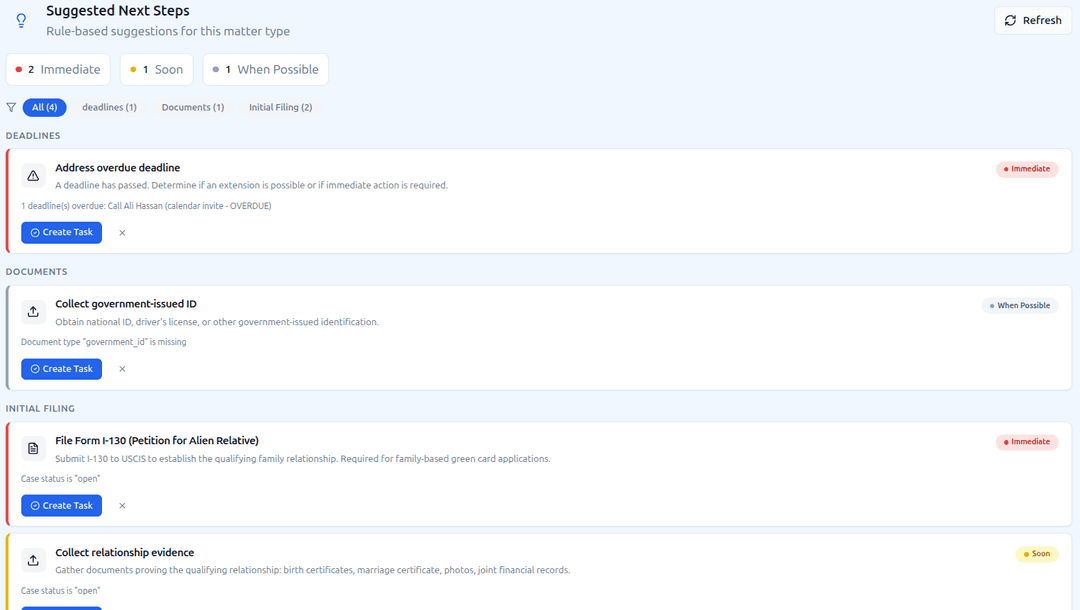The width and height of the screenshot is (1080, 610).
Task: Click upload icon on Collect relationship evidence
Action: coord(33,560)
